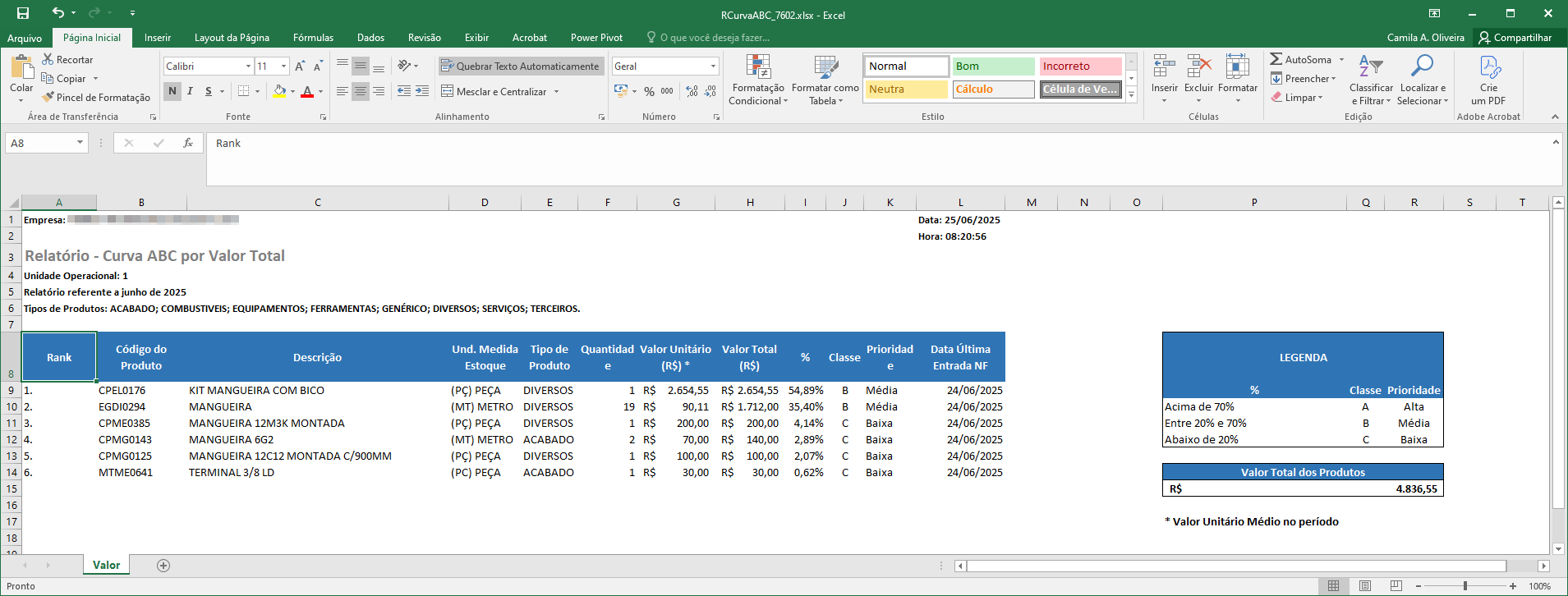The height and width of the screenshot is (596, 1568).
Task: Align text right
Action: 379,91
